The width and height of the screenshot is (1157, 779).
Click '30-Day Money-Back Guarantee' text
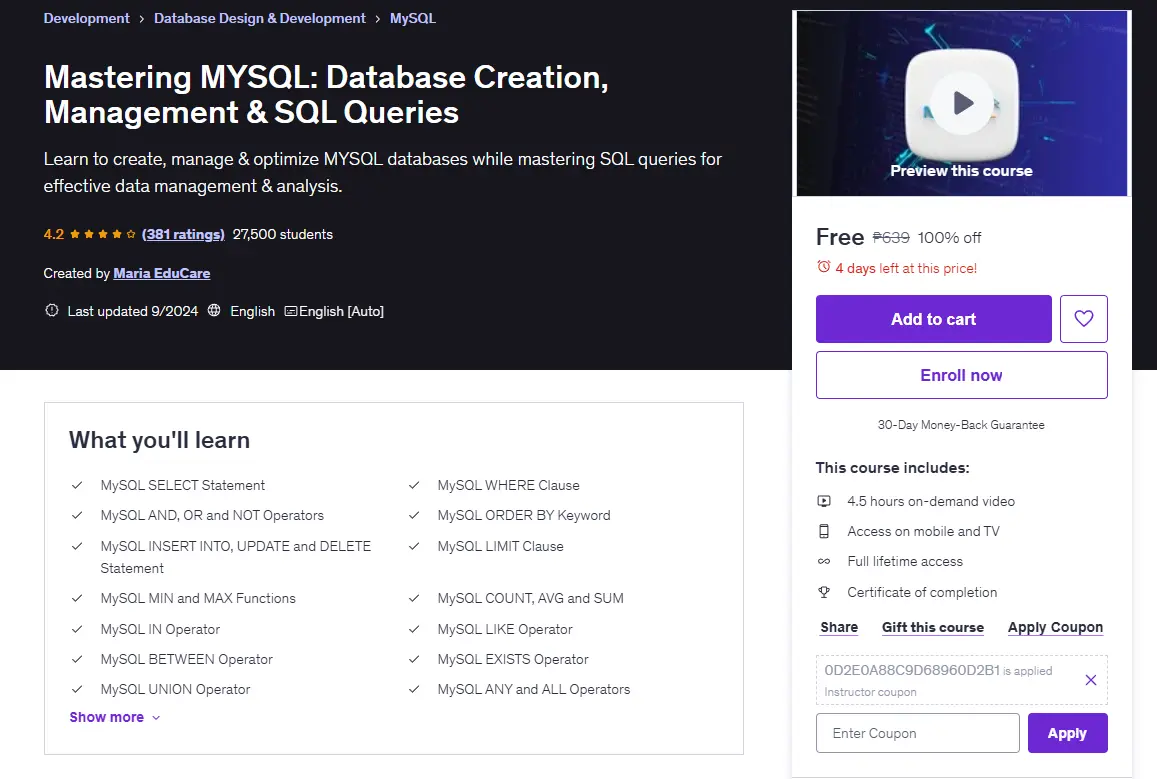(961, 425)
